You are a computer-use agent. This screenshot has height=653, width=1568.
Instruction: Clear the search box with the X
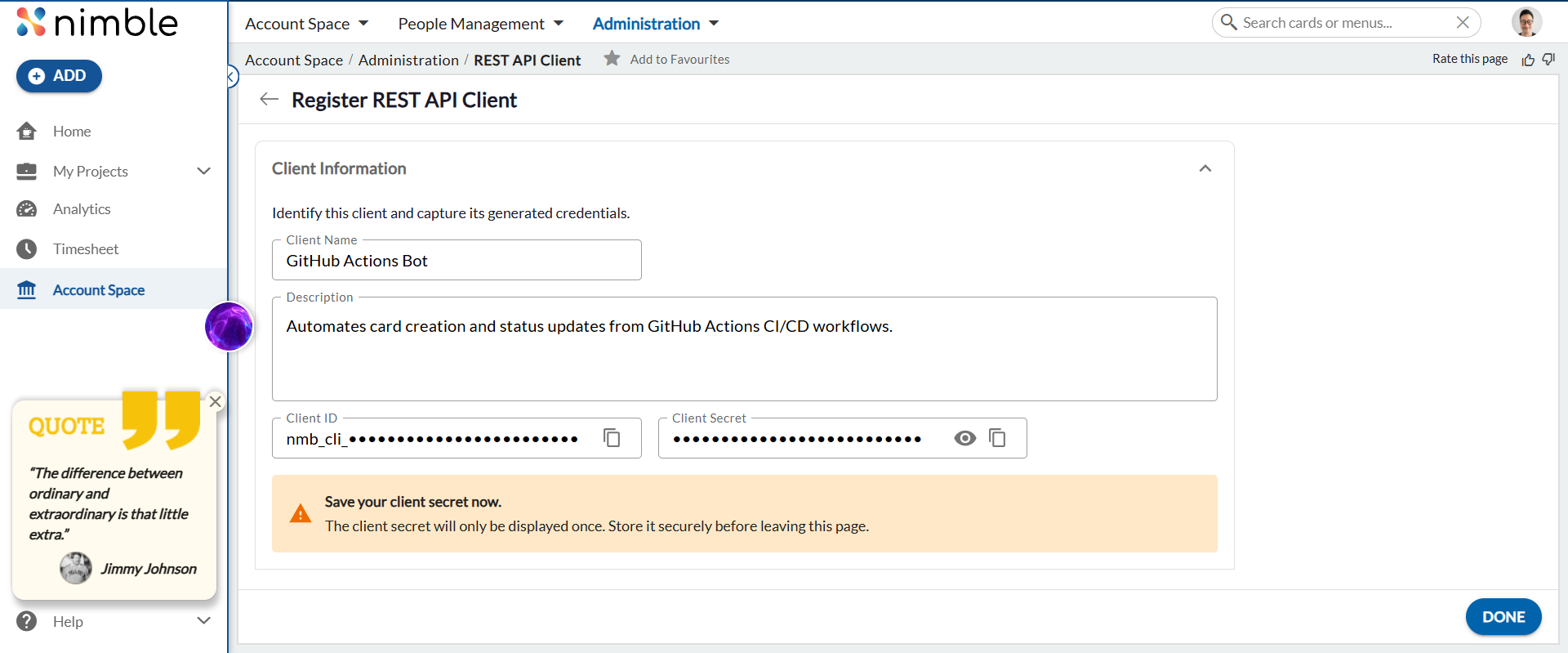[1463, 23]
